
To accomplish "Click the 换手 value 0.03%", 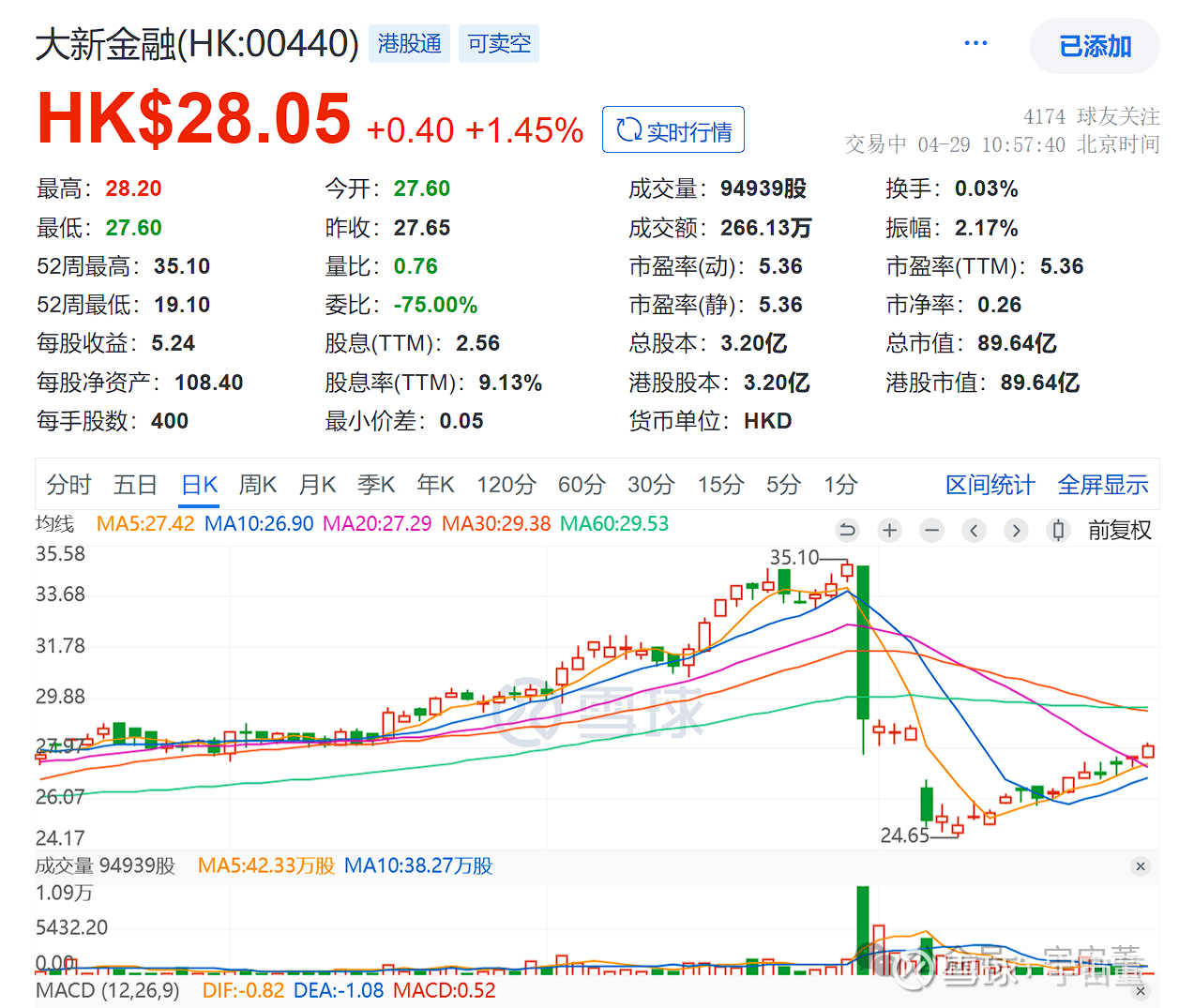I will point(987,188).
